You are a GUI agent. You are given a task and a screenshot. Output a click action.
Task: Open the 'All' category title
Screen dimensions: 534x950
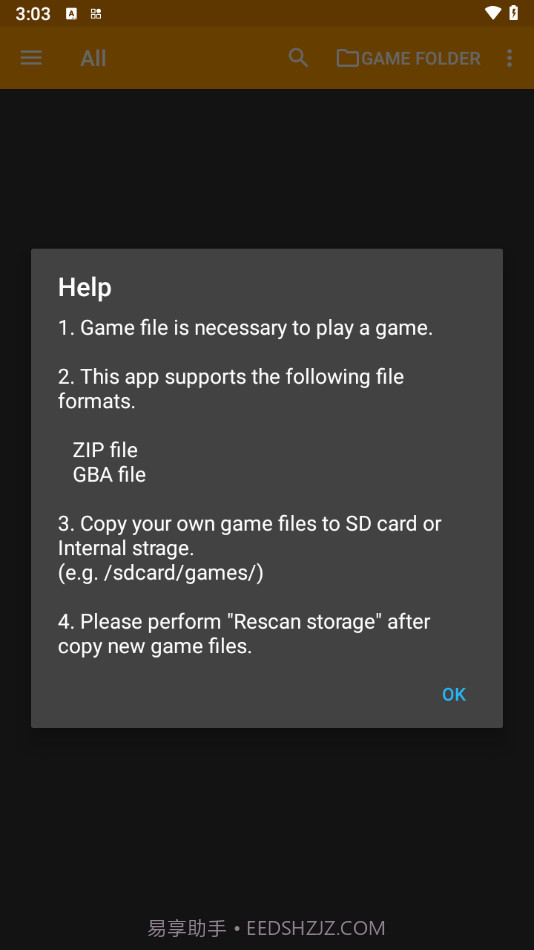93,58
